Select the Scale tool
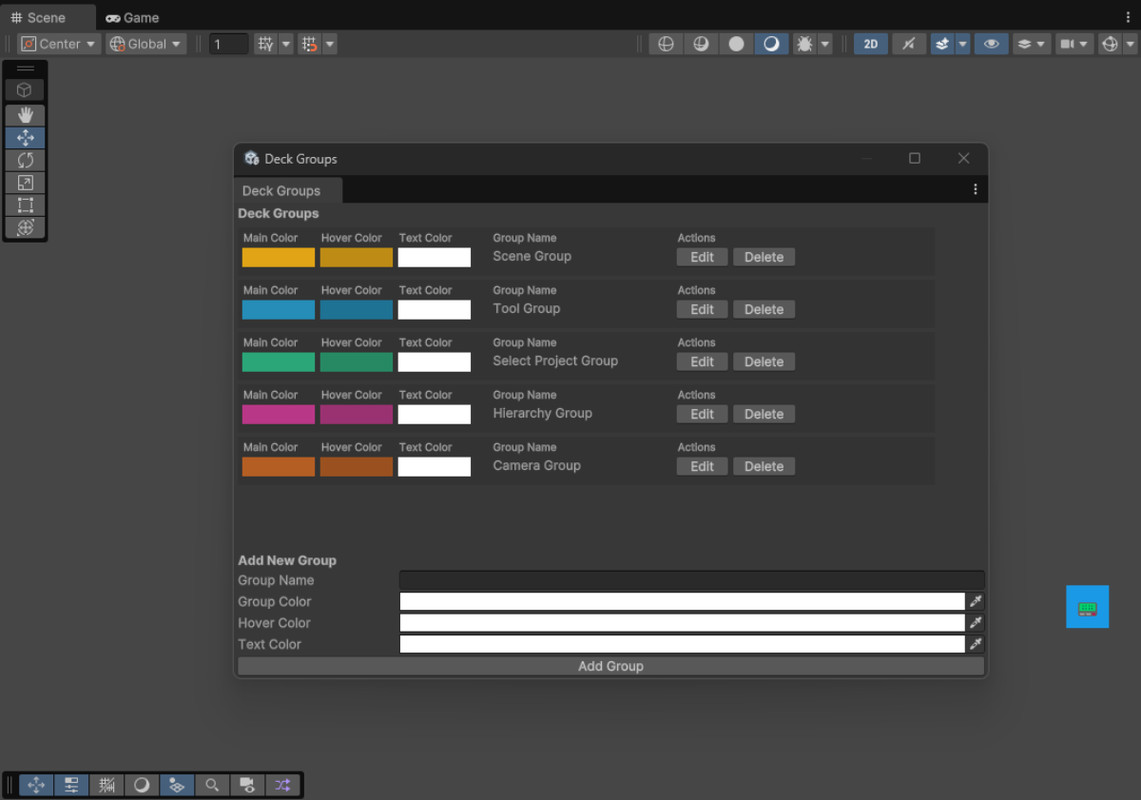This screenshot has height=800, width=1141. pos(25,182)
